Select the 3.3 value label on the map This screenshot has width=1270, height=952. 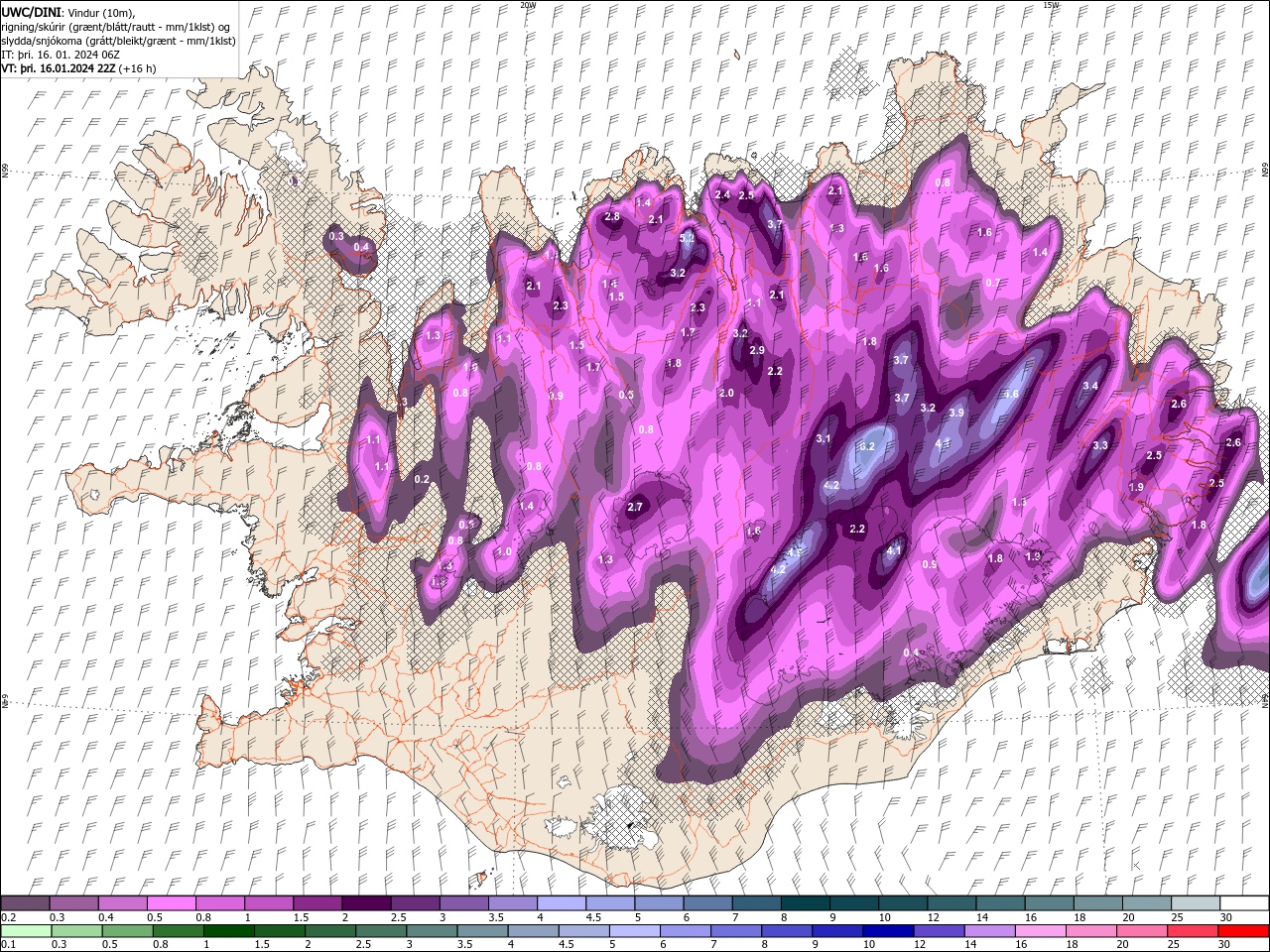(1100, 446)
